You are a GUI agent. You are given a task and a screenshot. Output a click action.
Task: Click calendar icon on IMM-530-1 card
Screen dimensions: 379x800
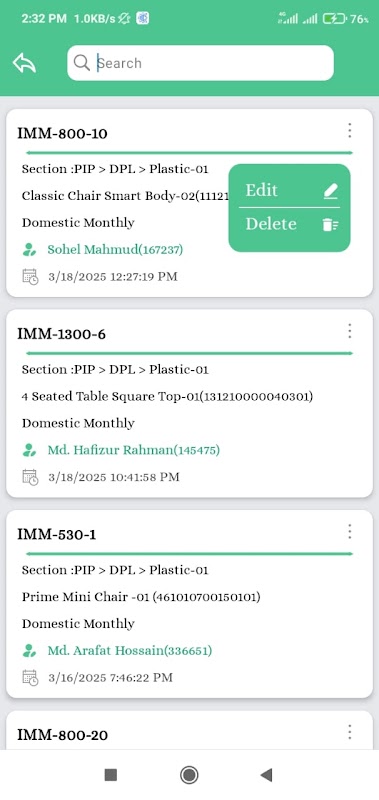coord(30,678)
